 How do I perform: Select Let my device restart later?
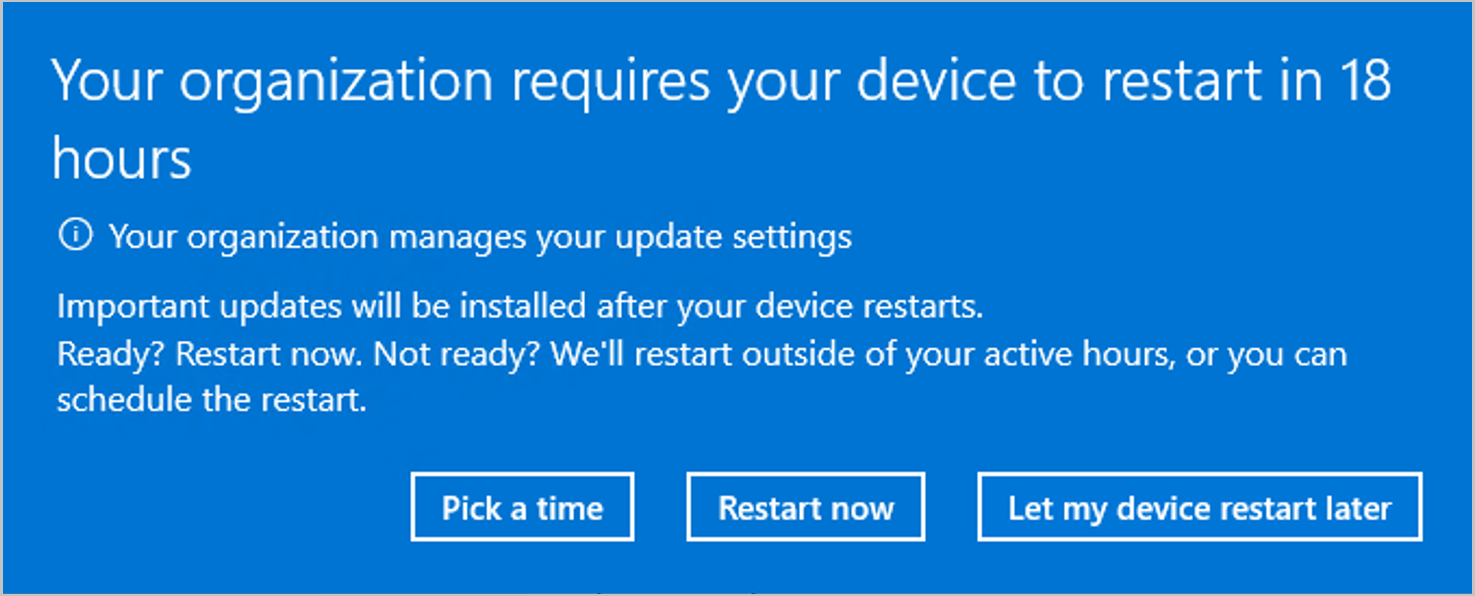[x=1199, y=507]
